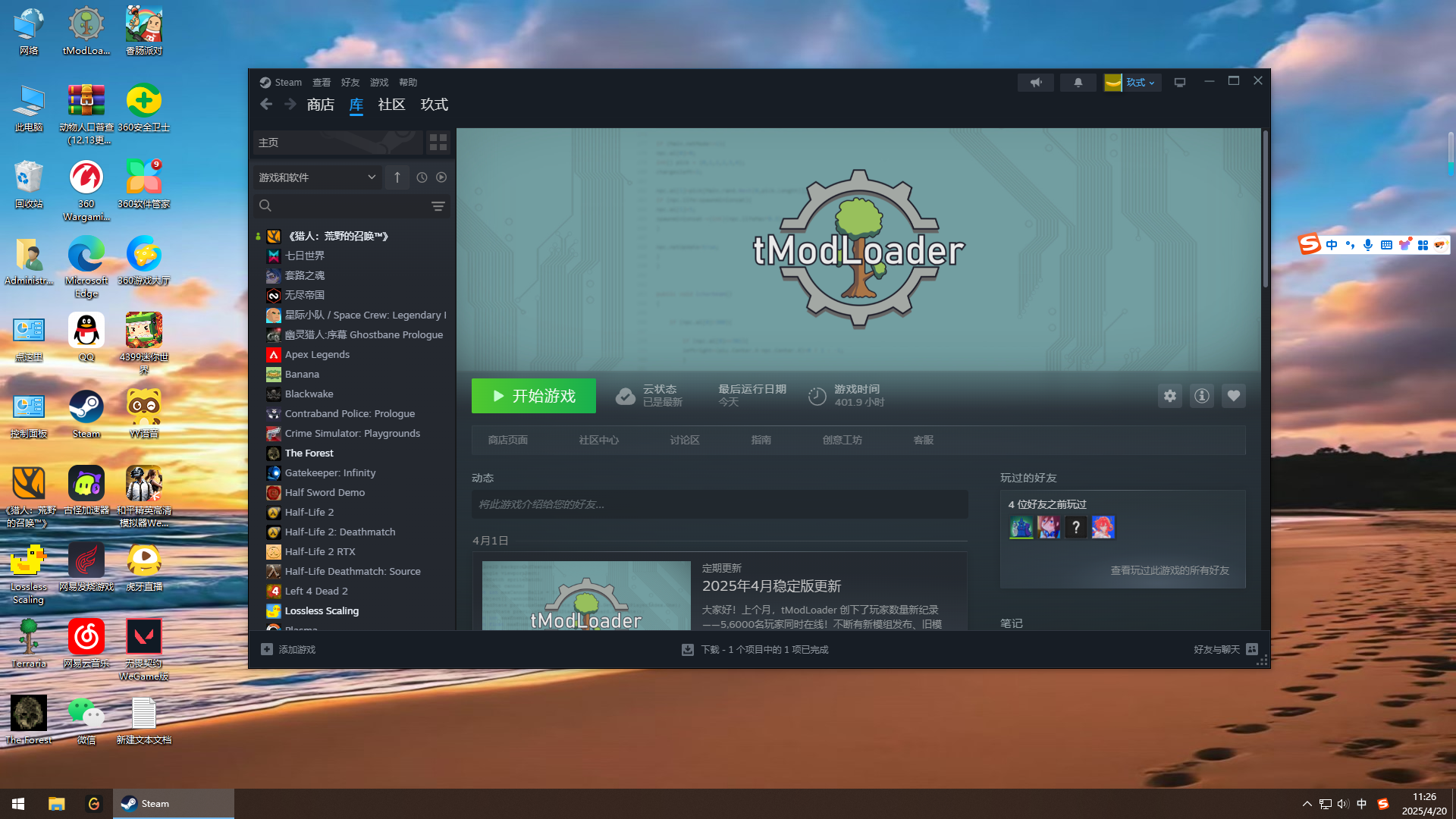This screenshot has height=819, width=1456.
Task: Select the Terraria desktop icon
Action: click(29, 643)
